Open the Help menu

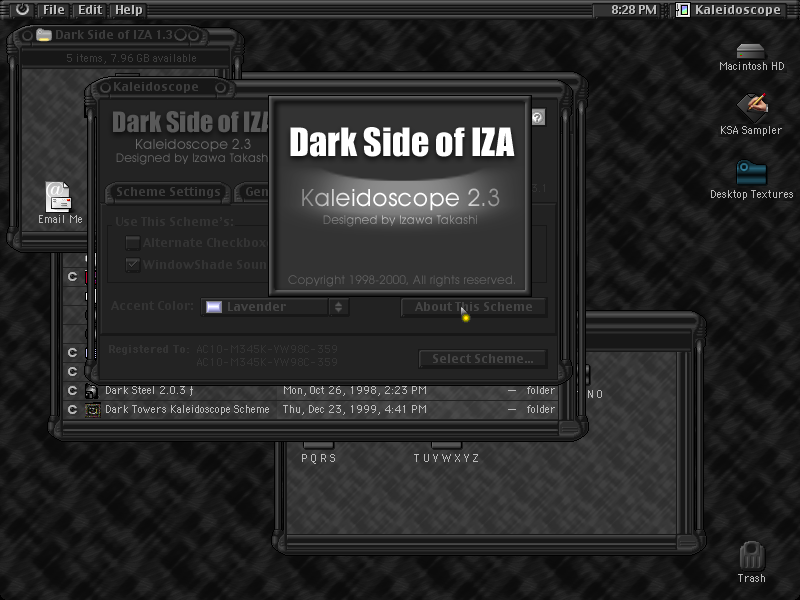129,10
